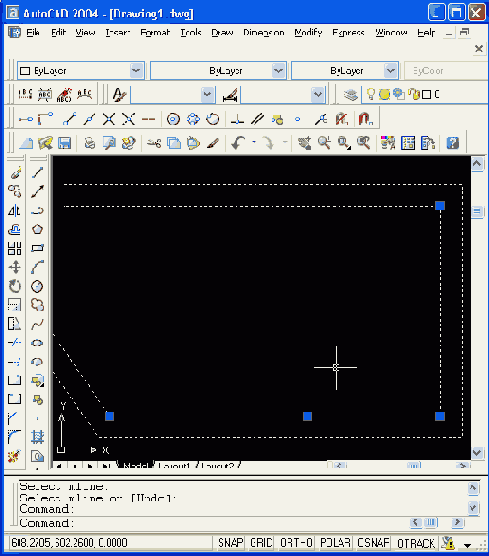This screenshot has width=489, height=556.
Task: Toggle POLAR tracking in status bar
Action: pos(335,543)
